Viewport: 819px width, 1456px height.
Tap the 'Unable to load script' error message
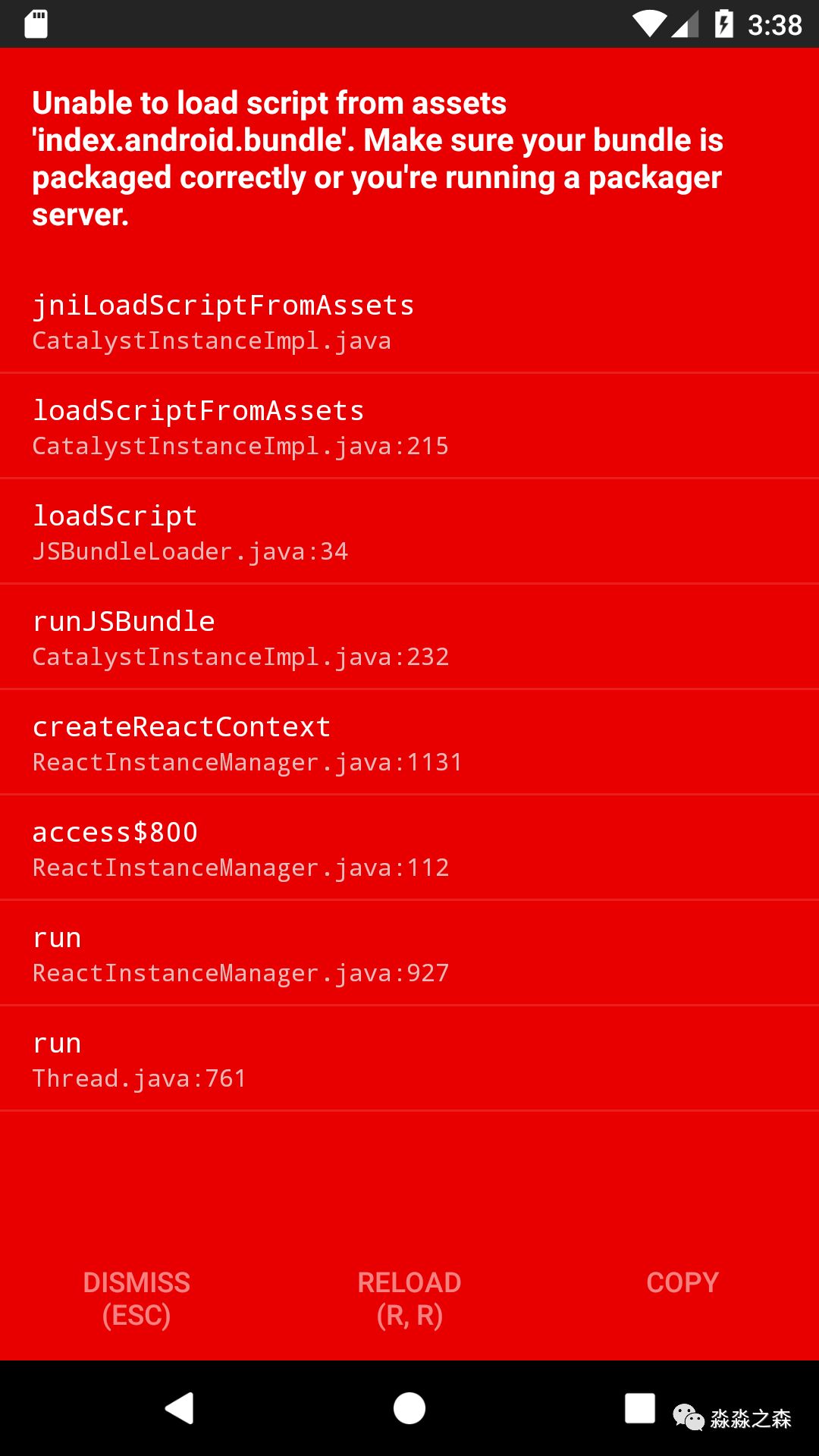378,158
